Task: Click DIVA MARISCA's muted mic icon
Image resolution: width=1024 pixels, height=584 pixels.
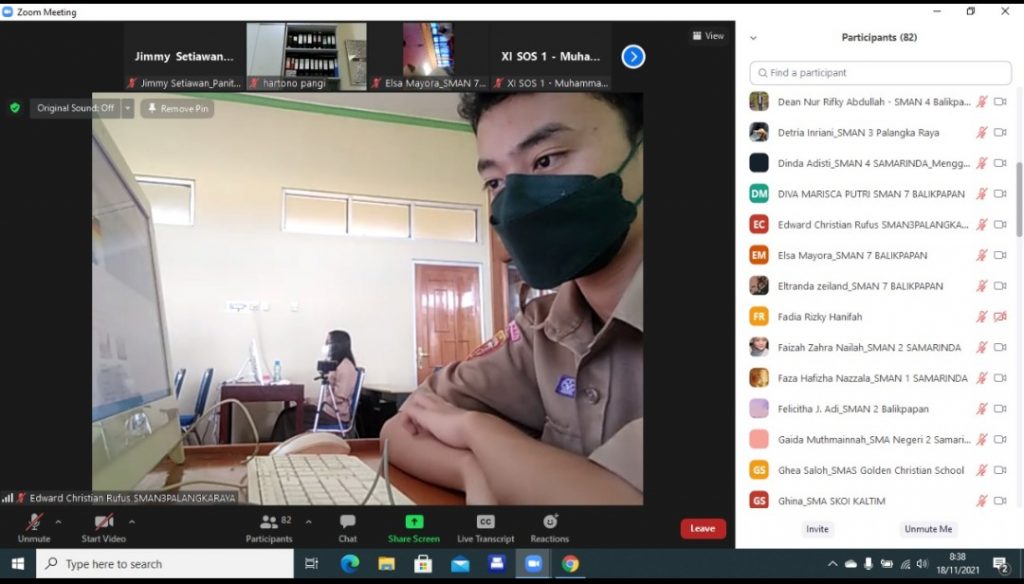Action: click(982, 194)
